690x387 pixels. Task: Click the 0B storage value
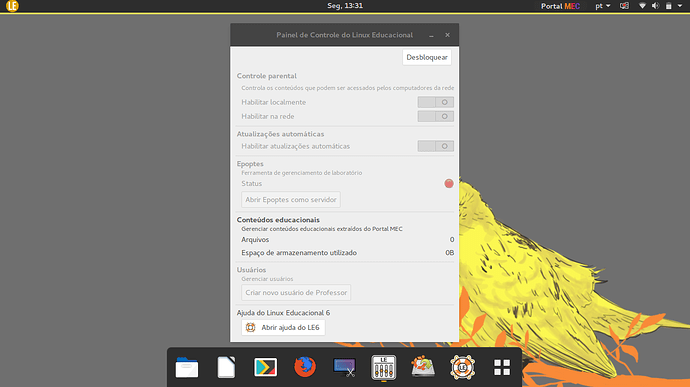(x=449, y=253)
